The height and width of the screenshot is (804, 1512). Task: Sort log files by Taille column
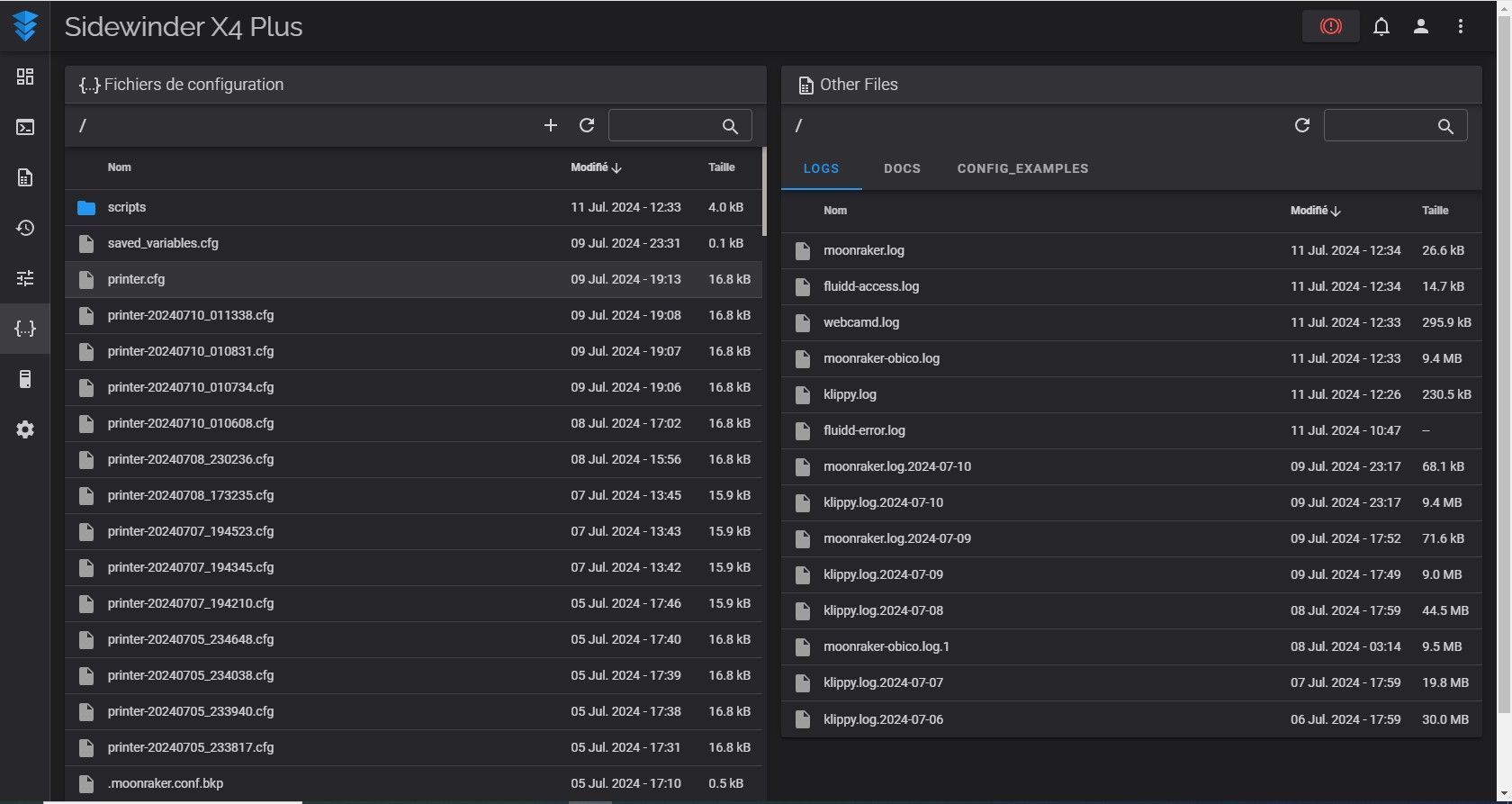tap(1435, 211)
